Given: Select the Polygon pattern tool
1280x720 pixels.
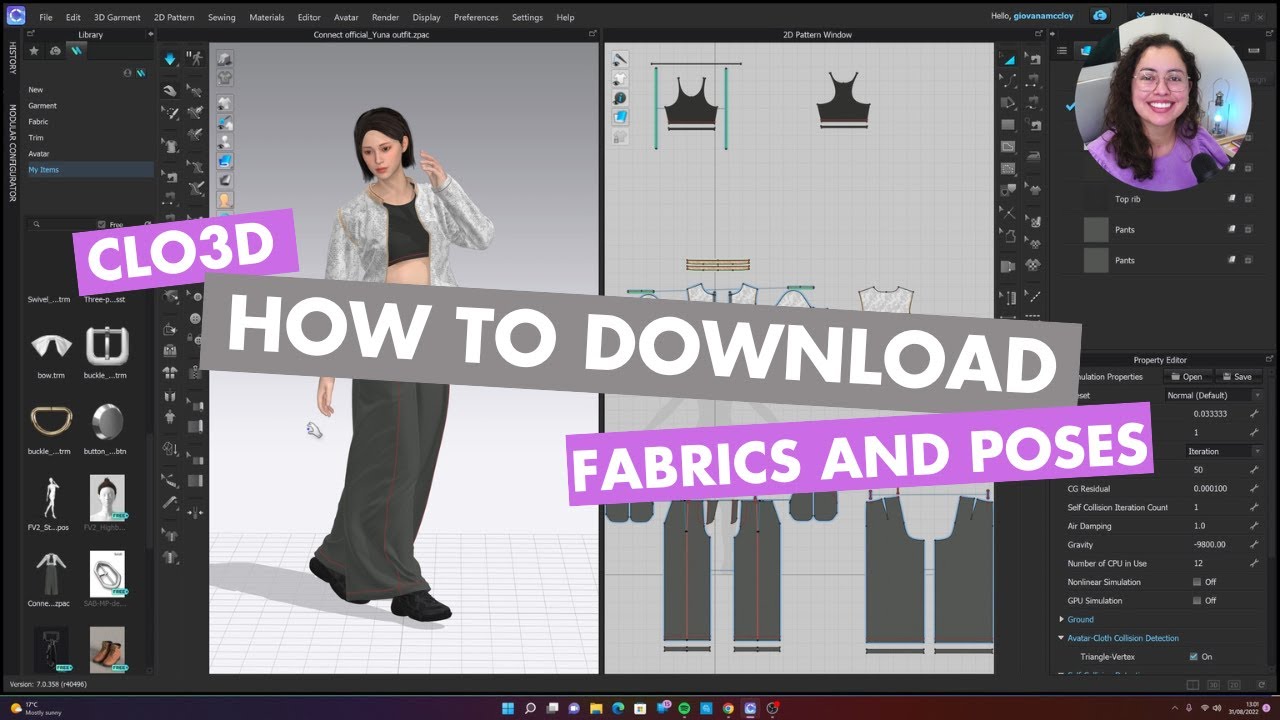Looking at the screenshot, I should tap(1008, 102).
